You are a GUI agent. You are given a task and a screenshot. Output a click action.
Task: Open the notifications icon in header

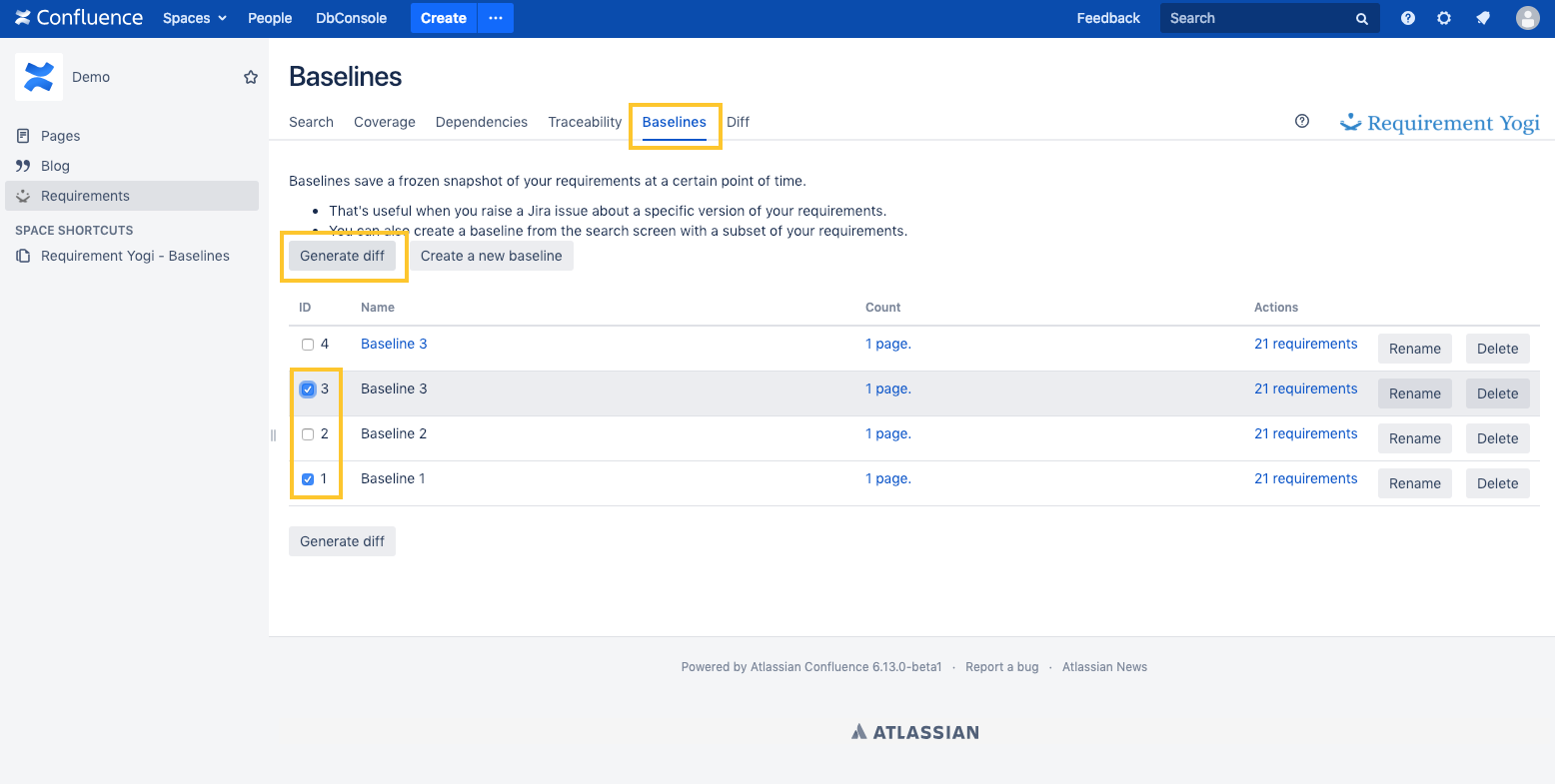click(1483, 18)
